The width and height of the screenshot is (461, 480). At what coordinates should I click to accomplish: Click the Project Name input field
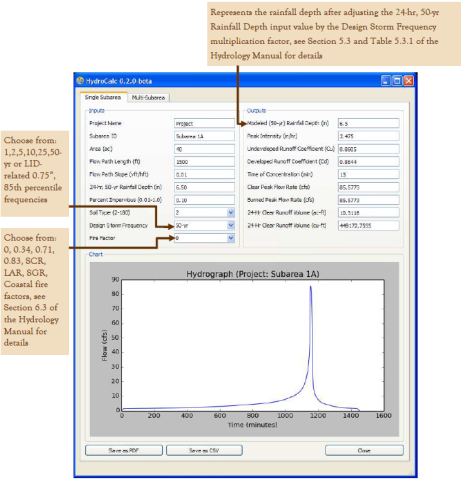(x=204, y=123)
